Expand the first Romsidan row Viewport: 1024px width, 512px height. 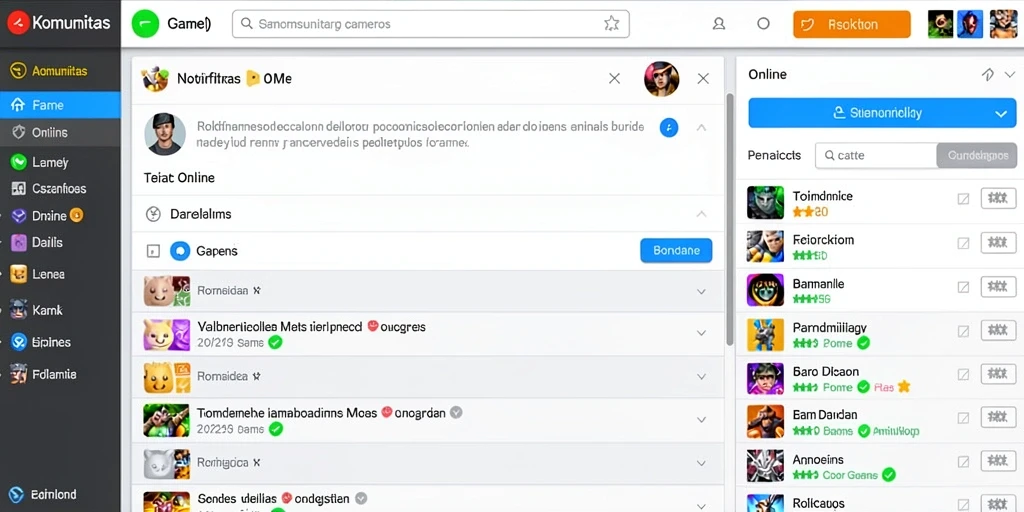pos(701,291)
